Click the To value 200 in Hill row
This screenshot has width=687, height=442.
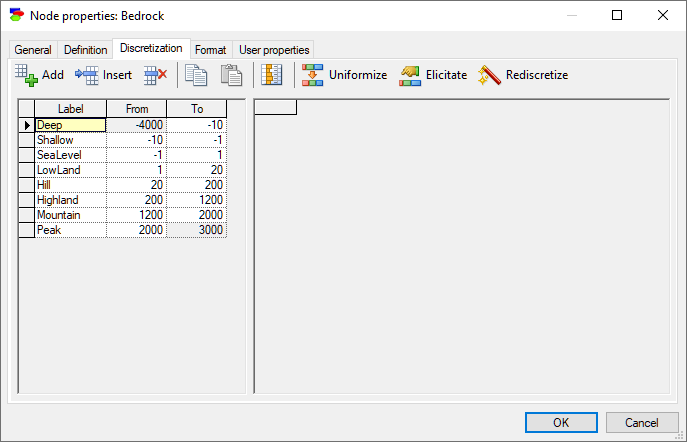(x=197, y=185)
